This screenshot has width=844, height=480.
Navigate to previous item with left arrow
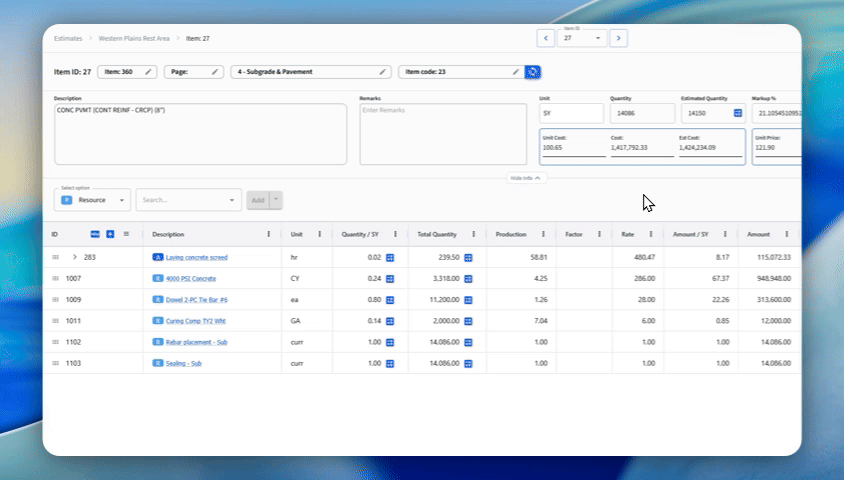[x=546, y=38]
